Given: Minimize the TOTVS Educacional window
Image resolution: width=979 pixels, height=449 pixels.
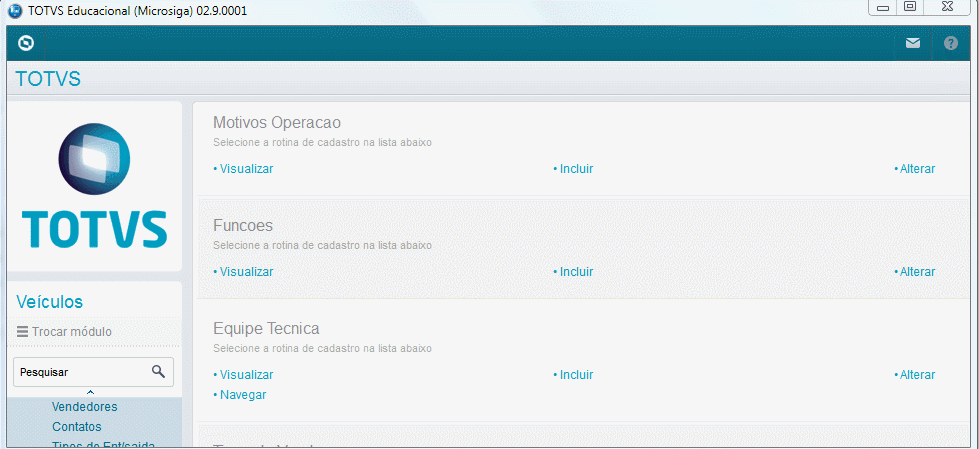Looking at the screenshot, I should click(x=883, y=7).
